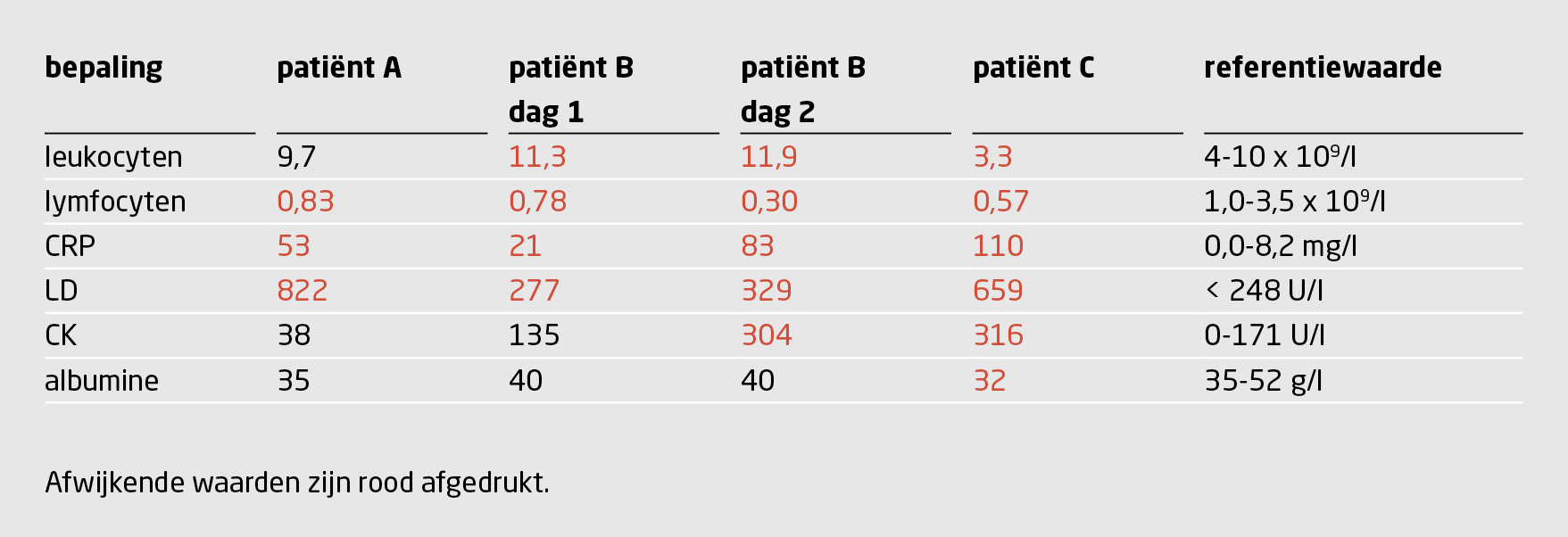This screenshot has height=537, width=1568.
Task: Click the 'patiënt A' column header
Action: tap(339, 68)
